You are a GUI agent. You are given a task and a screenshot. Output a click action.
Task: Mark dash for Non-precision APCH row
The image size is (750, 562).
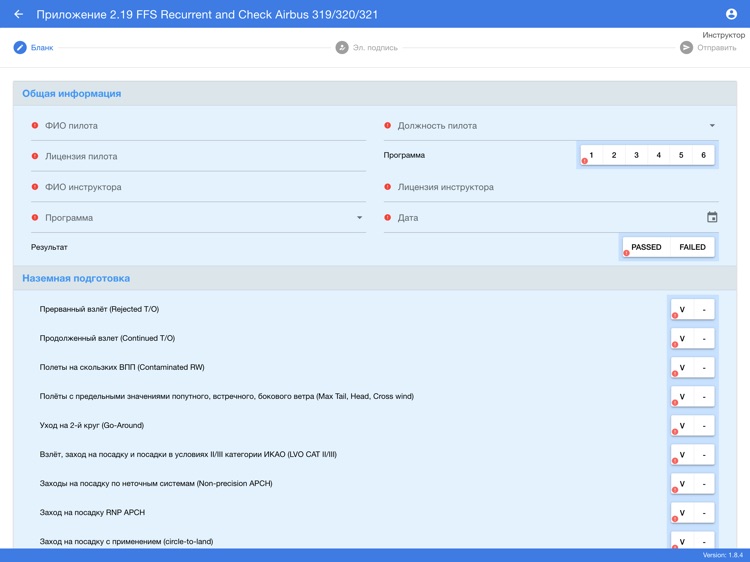pos(704,484)
